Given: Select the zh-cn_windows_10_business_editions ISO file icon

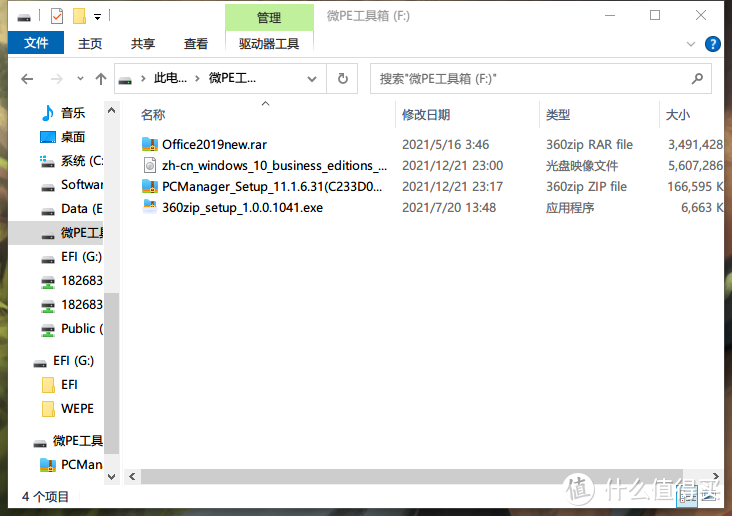Looking at the screenshot, I should [x=150, y=165].
